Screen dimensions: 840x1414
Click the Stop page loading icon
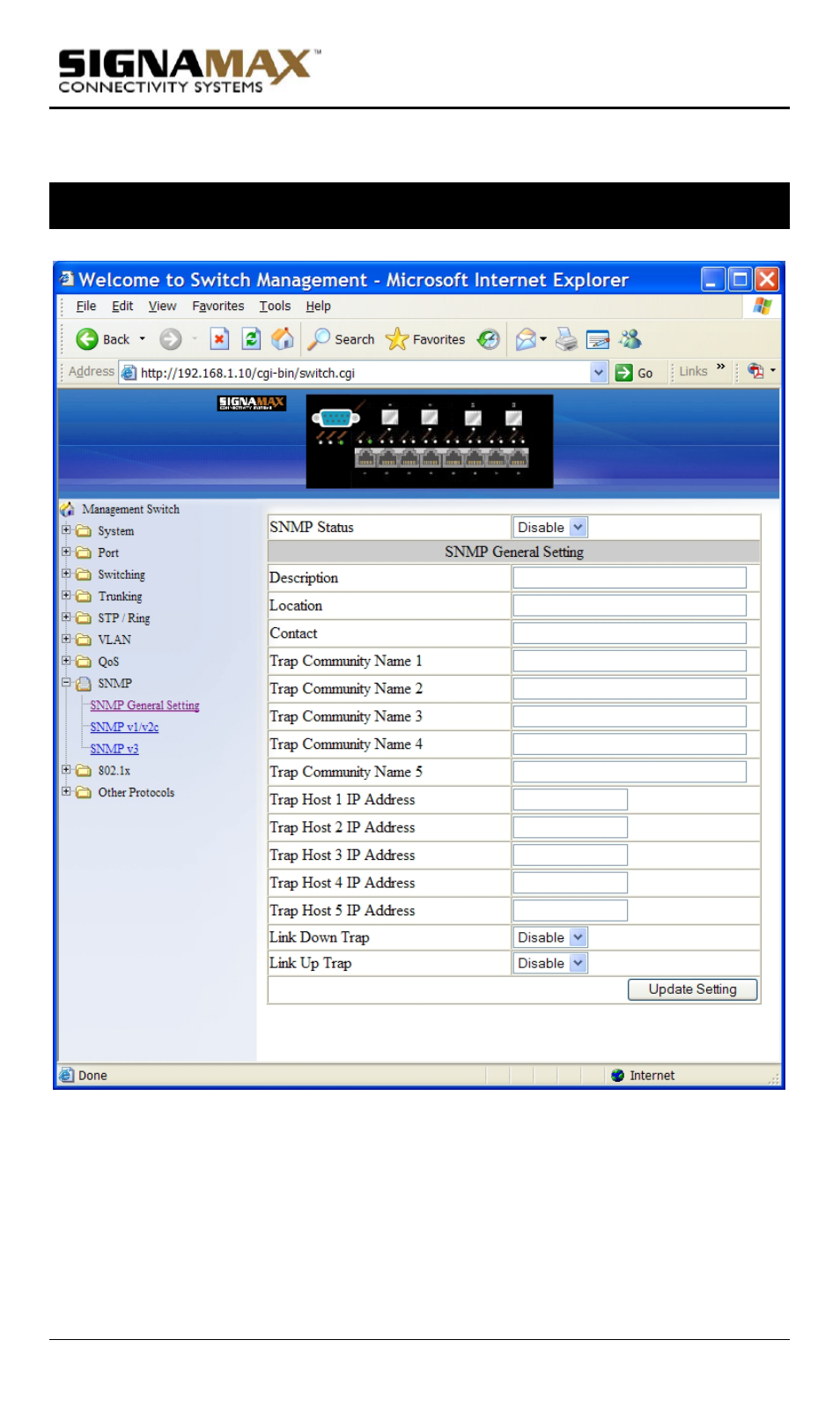pyautogui.click(x=220, y=339)
